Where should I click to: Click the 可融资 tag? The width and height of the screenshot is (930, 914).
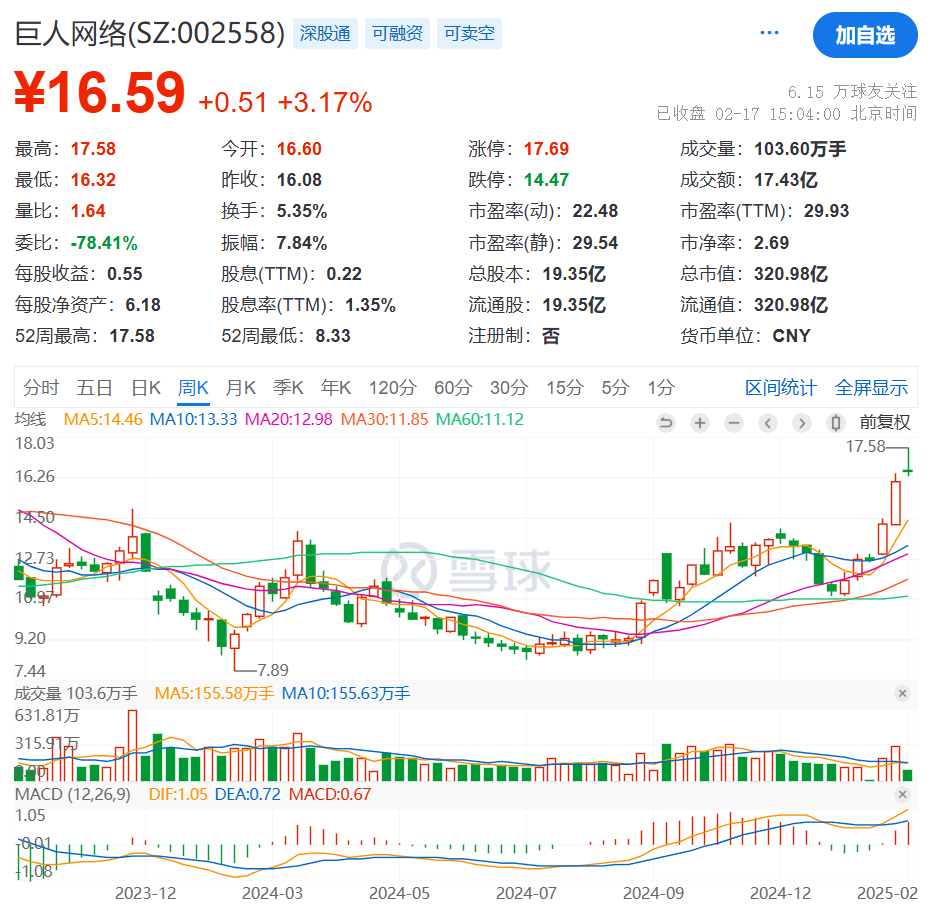(x=397, y=34)
